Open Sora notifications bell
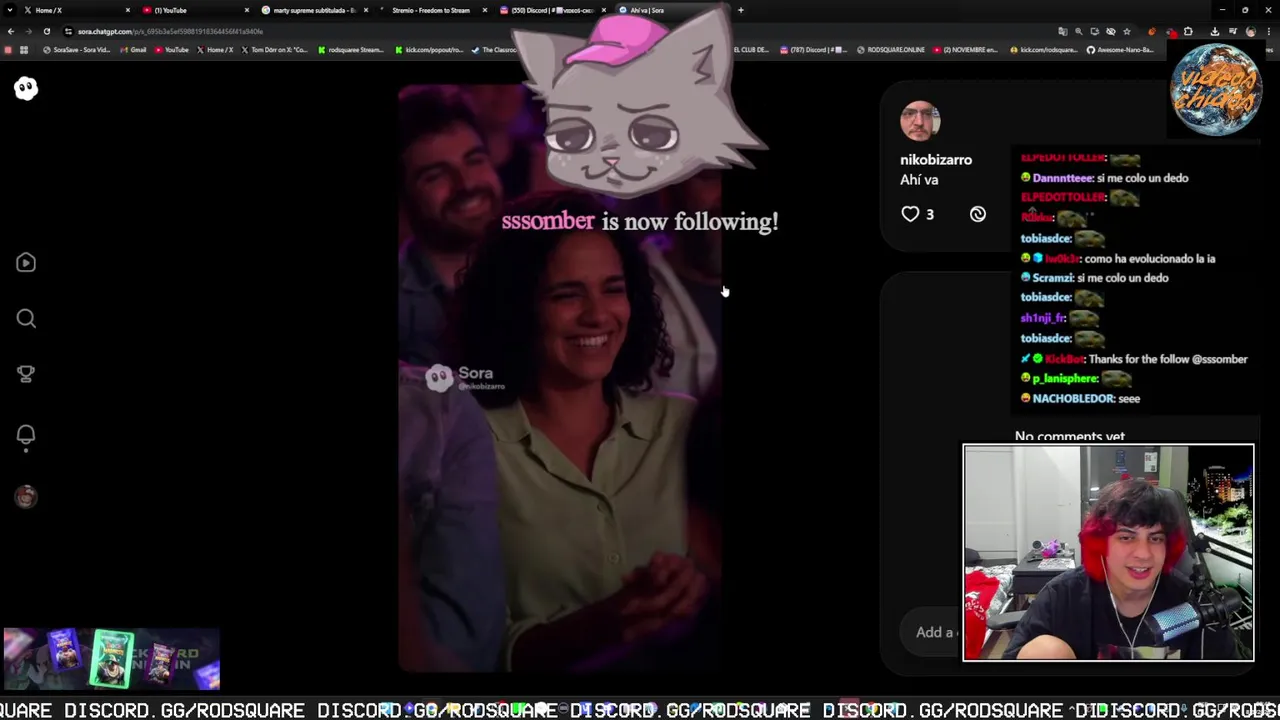 click(26, 435)
